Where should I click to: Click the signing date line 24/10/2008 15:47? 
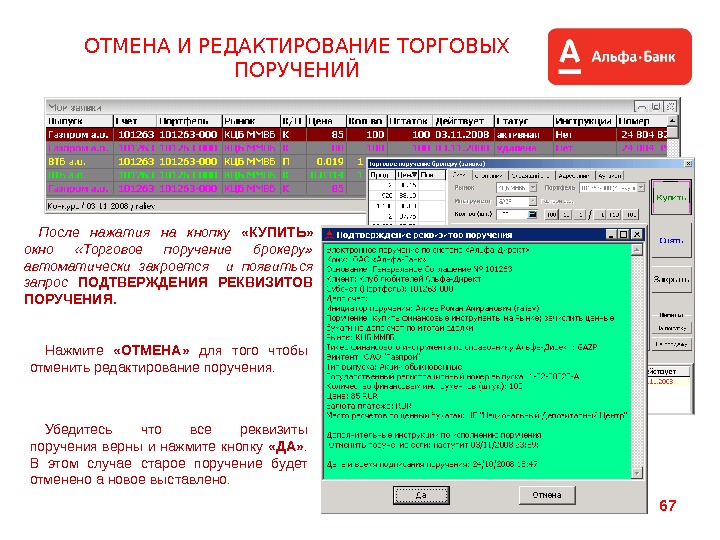tap(432, 464)
